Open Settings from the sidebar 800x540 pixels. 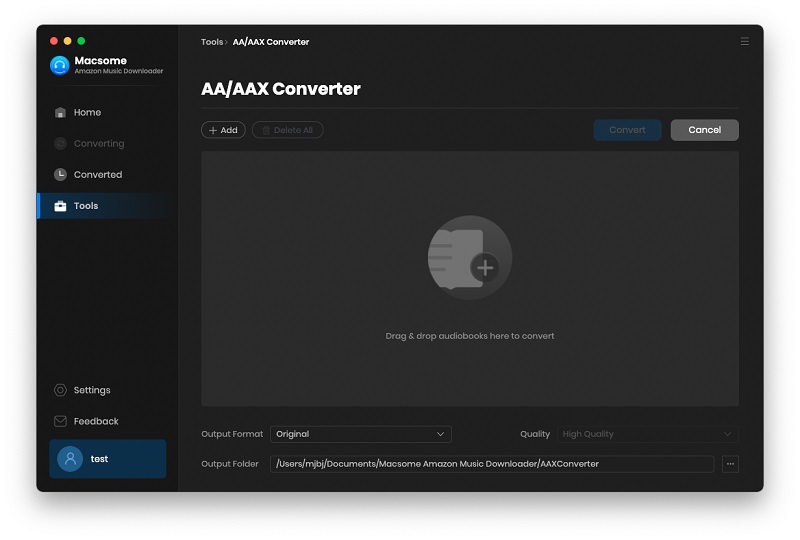[107, 390]
